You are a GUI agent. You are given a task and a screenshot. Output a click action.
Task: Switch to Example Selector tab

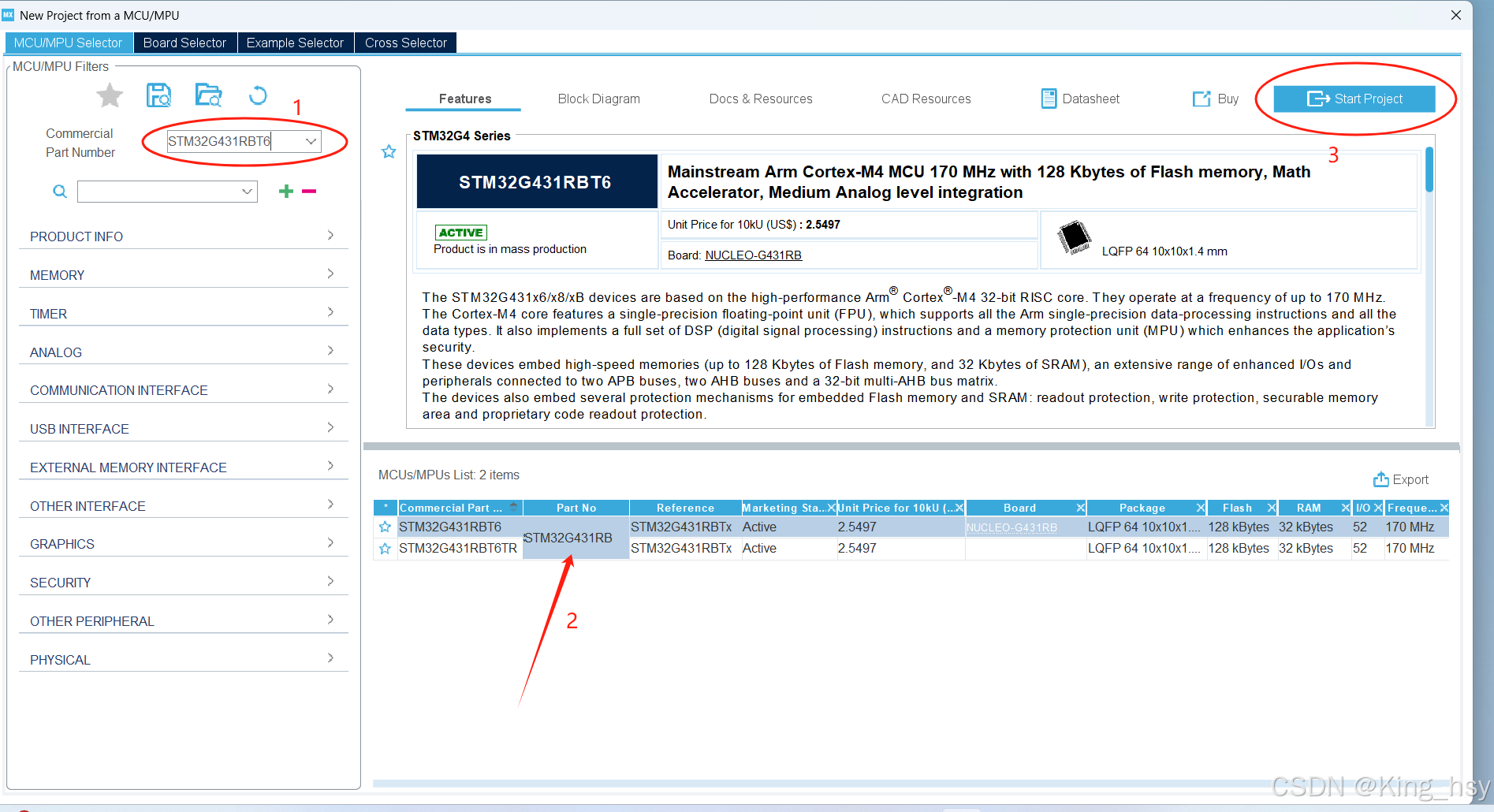296,43
